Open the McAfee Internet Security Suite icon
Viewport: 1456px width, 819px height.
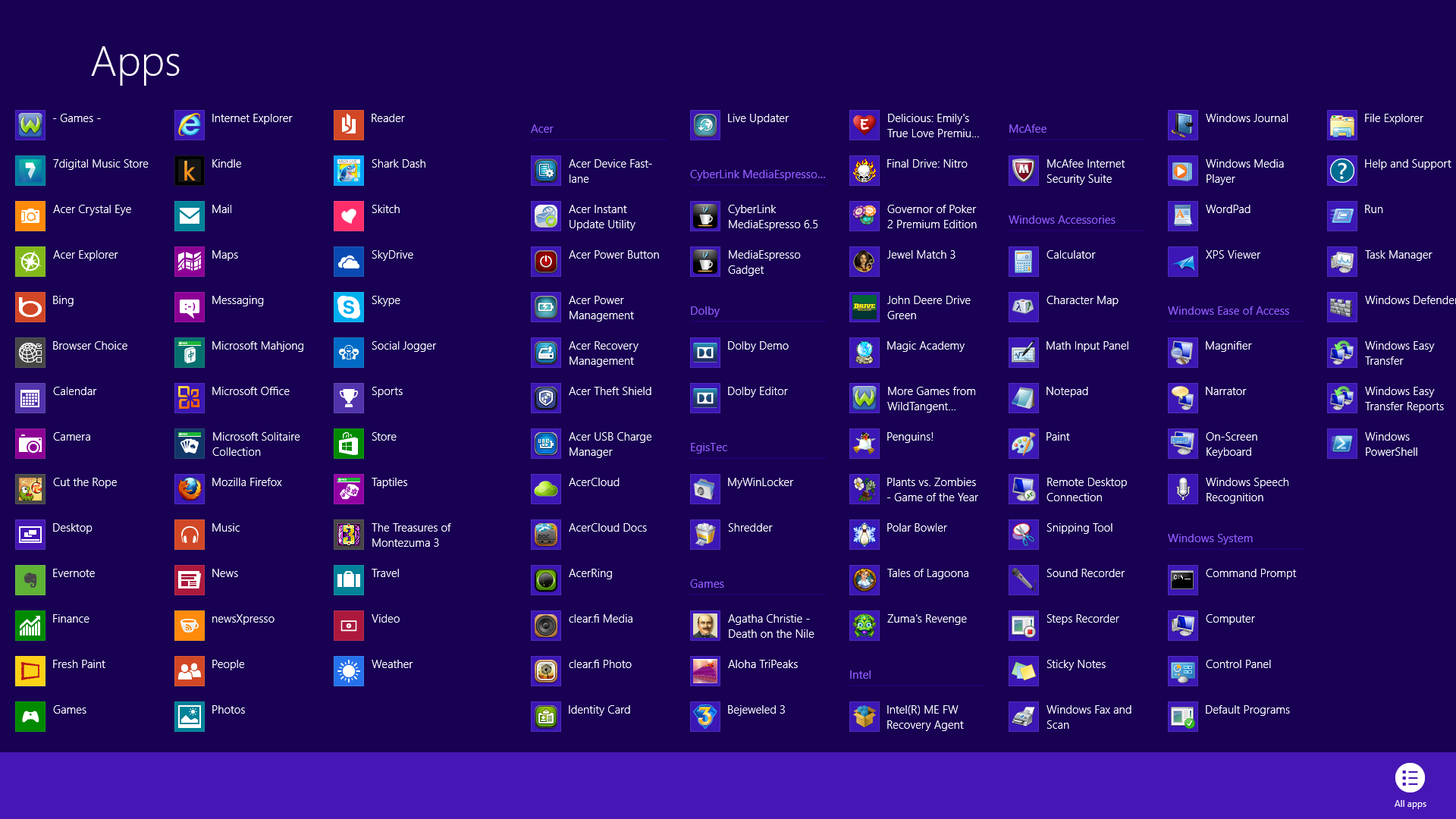(1024, 171)
